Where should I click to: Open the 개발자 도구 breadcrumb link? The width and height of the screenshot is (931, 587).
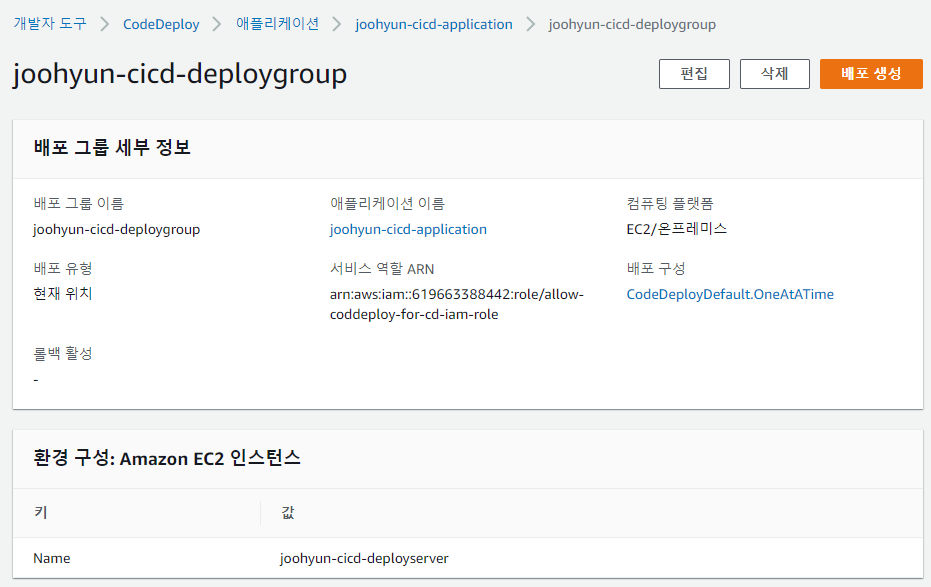tap(50, 24)
